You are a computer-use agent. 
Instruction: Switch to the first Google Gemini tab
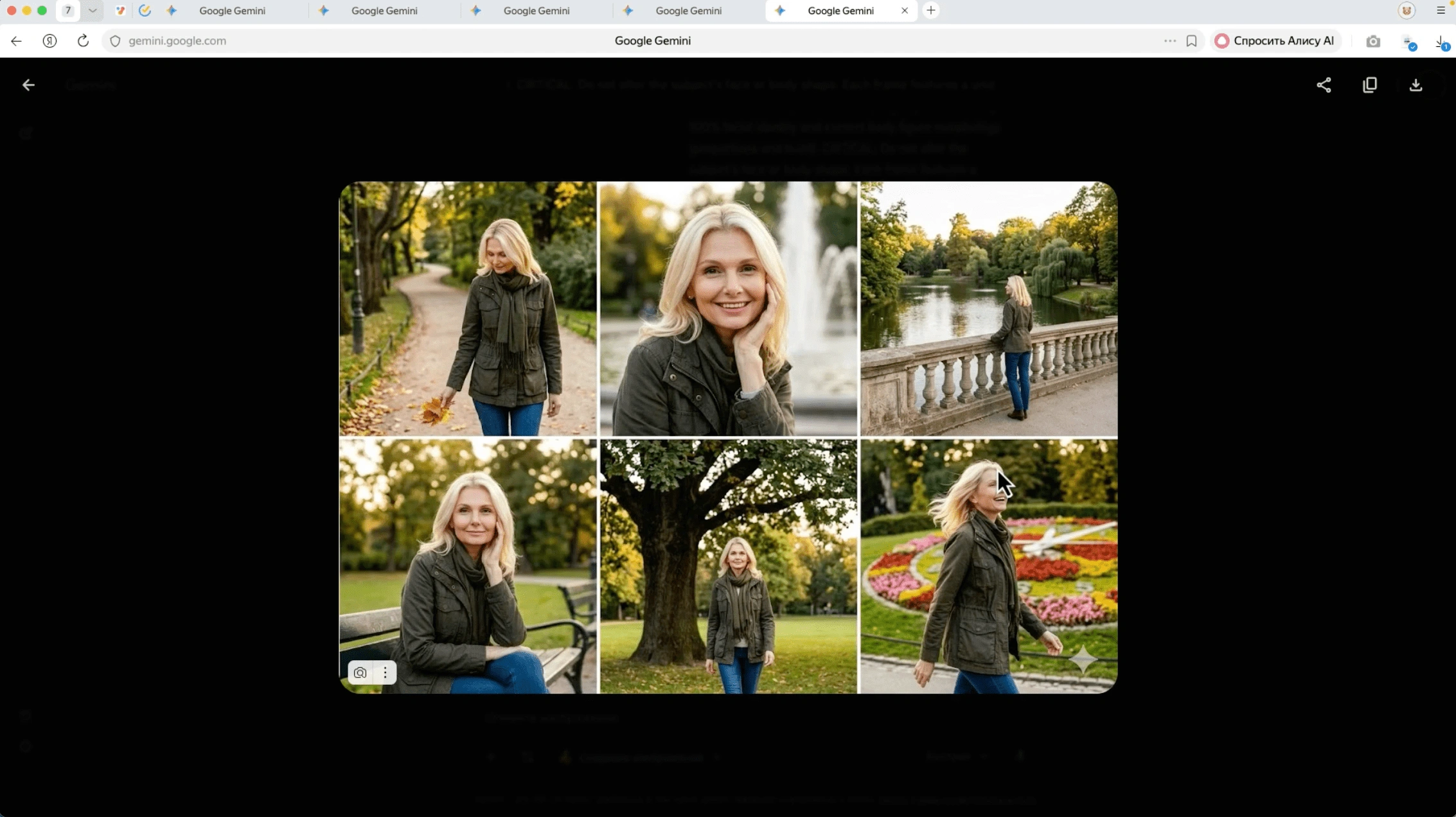231,10
